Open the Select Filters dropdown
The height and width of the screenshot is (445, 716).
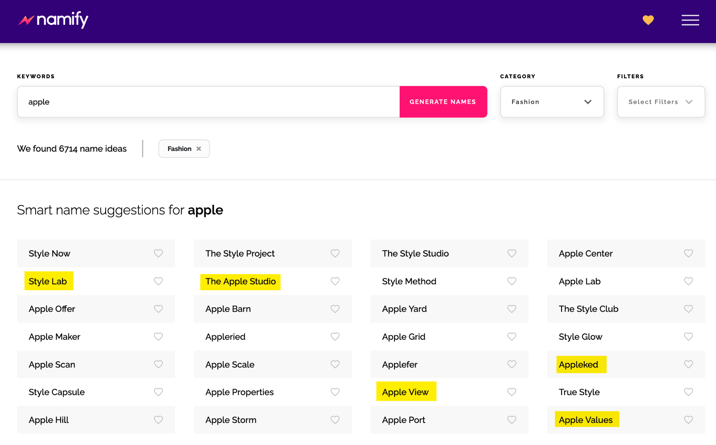click(x=660, y=102)
